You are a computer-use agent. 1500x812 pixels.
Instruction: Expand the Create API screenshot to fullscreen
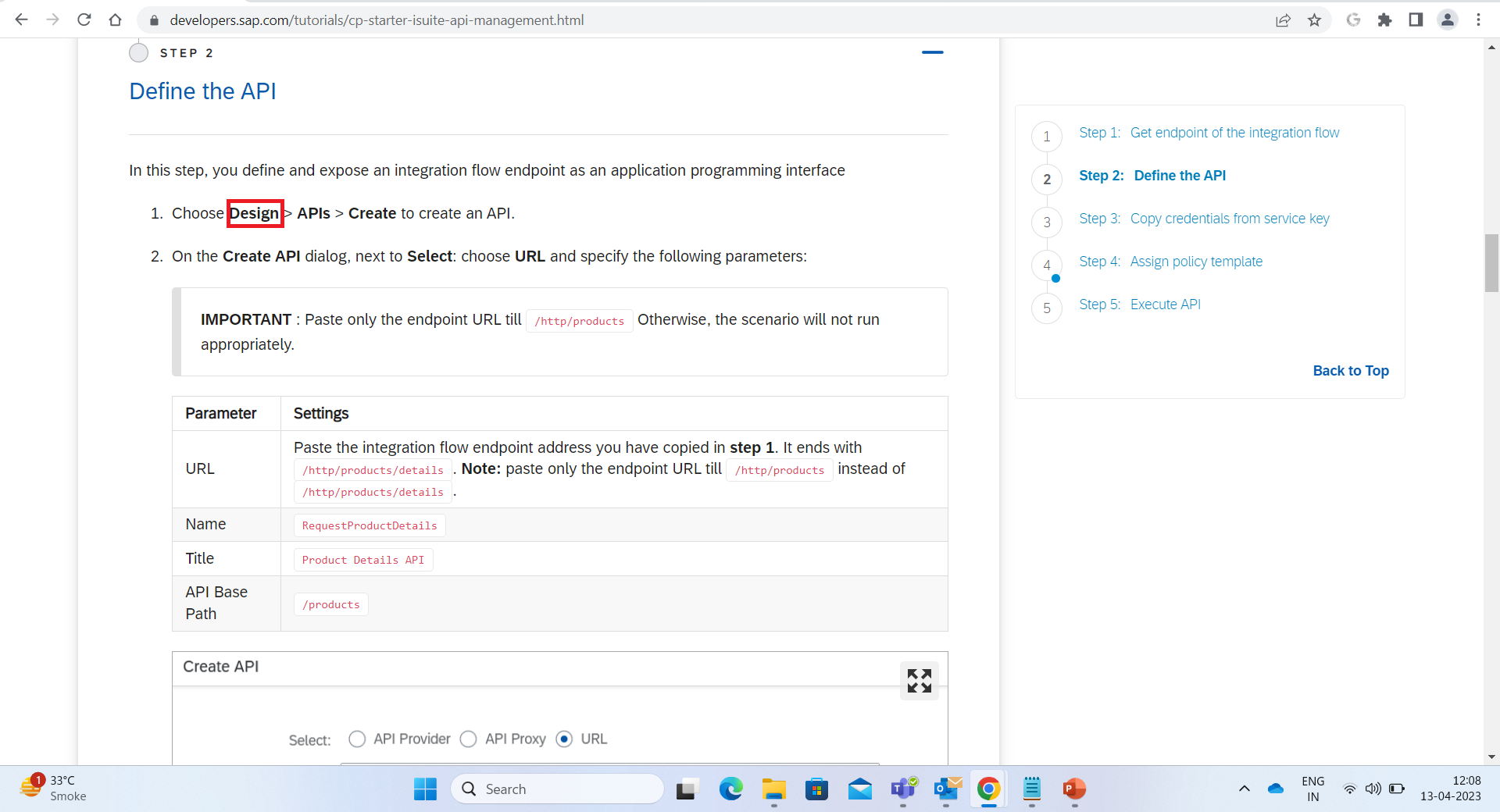920,681
